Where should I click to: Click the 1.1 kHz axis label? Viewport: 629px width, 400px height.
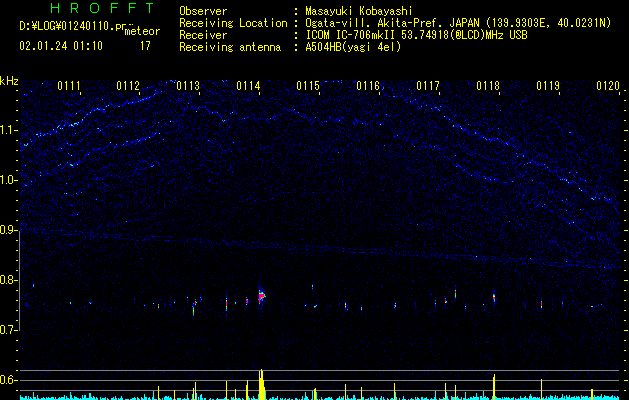[x=9, y=130]
